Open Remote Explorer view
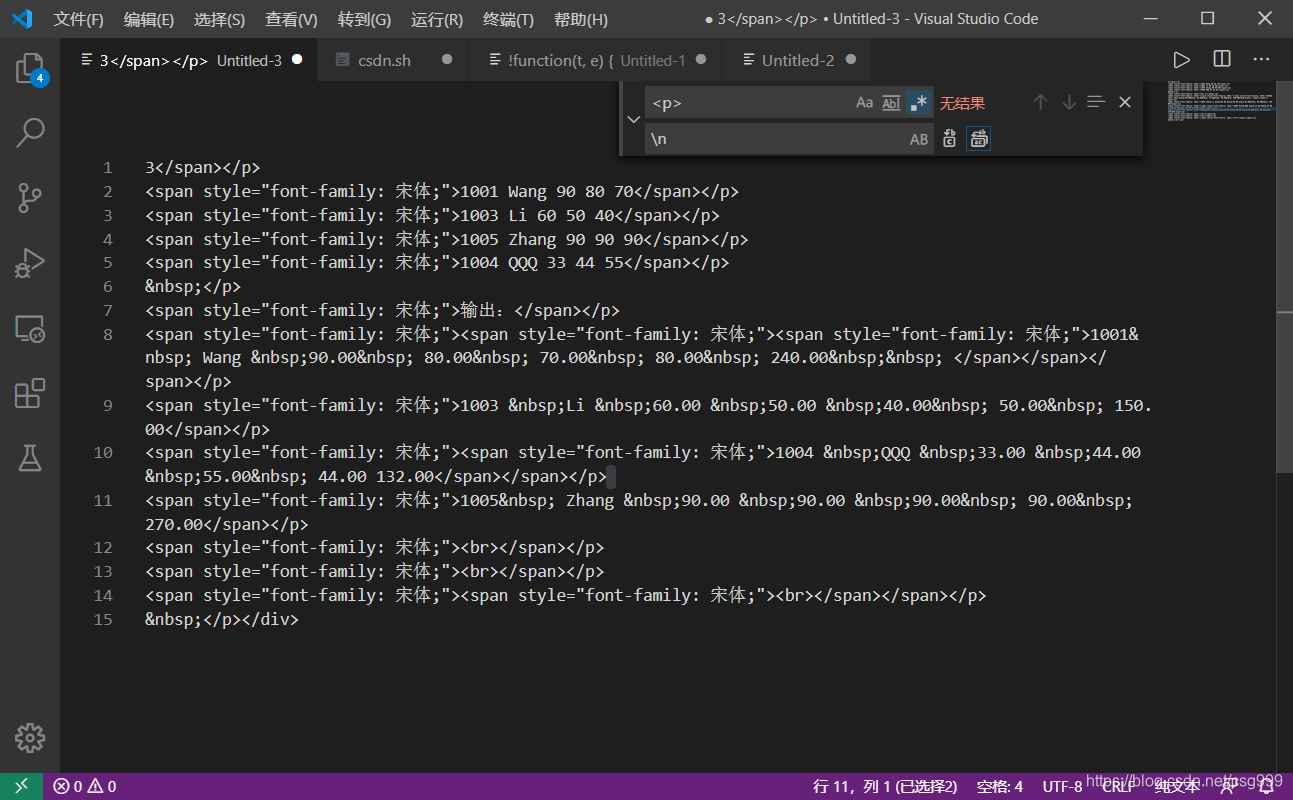This screenshot has height=800, width=1293. click(30, 329)
